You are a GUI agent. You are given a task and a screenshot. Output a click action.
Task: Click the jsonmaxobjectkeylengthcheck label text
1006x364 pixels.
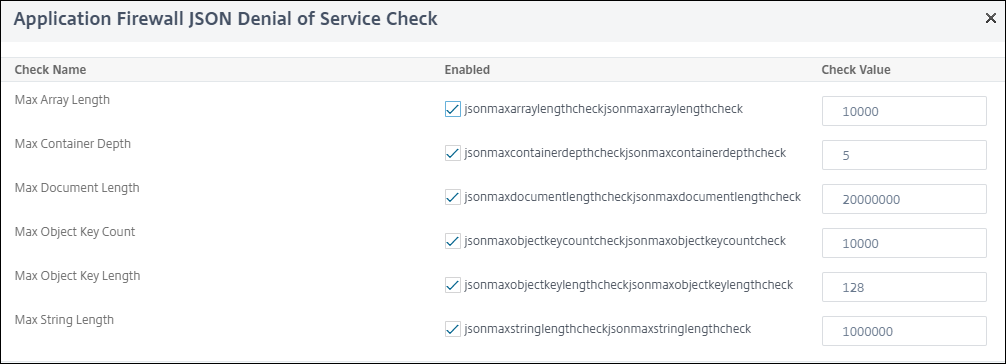pyautogui.click(x=629, y=284)
